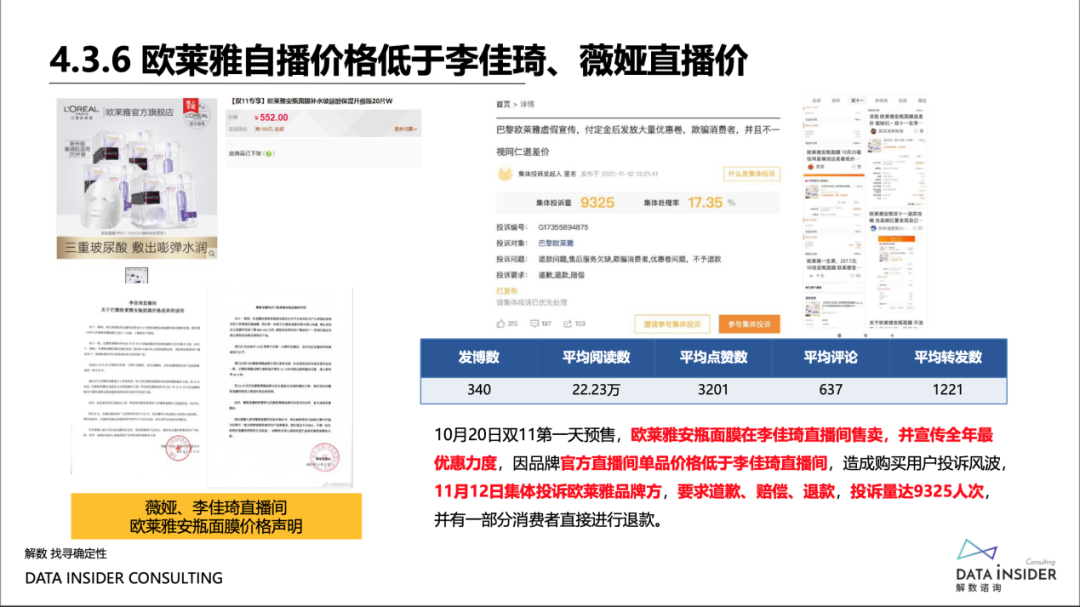1080x607 pixels.
Task: Click the green question mark help icon
Action: [x=269, y=154]
